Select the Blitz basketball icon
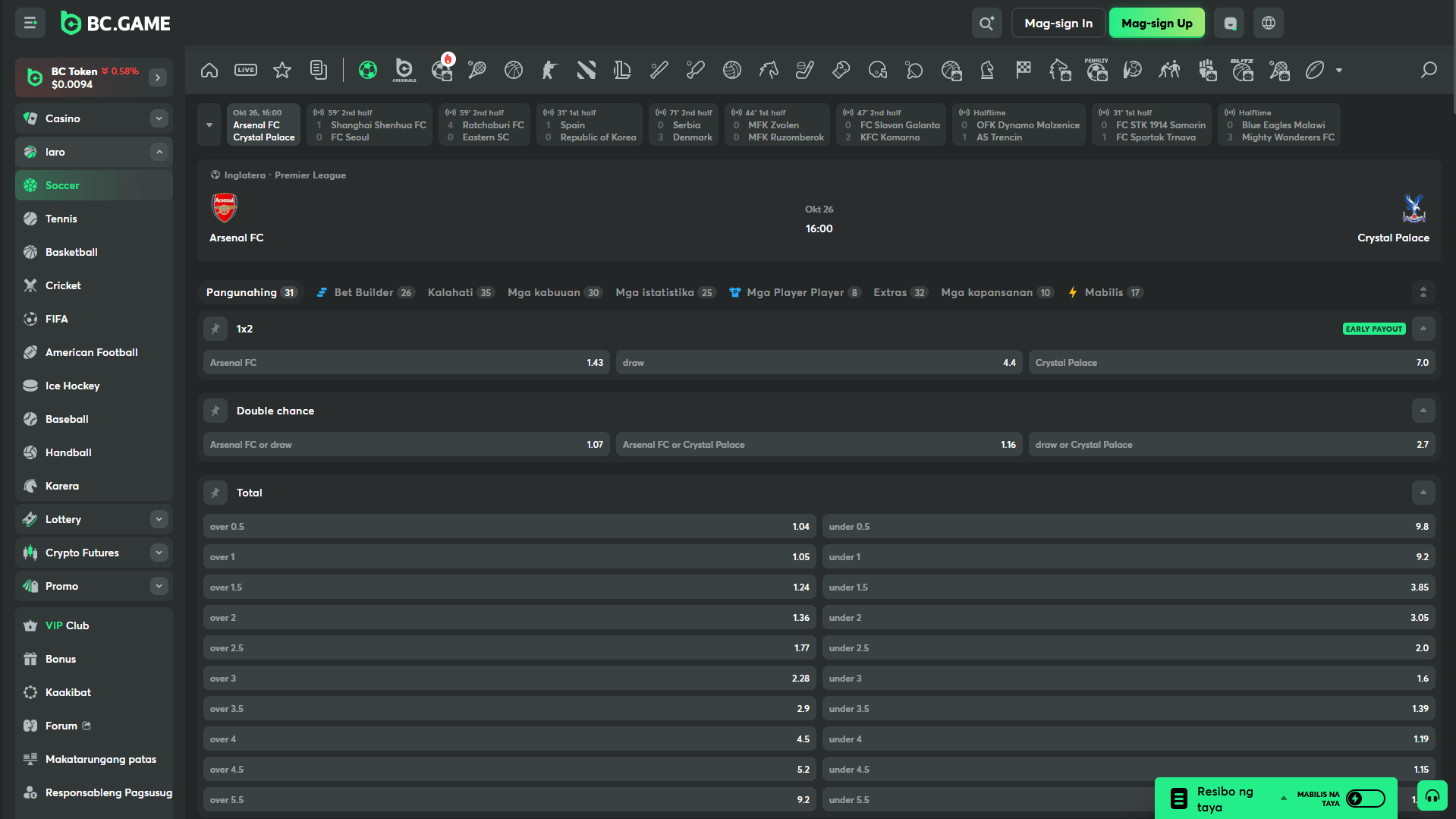 click(1242, 71)
